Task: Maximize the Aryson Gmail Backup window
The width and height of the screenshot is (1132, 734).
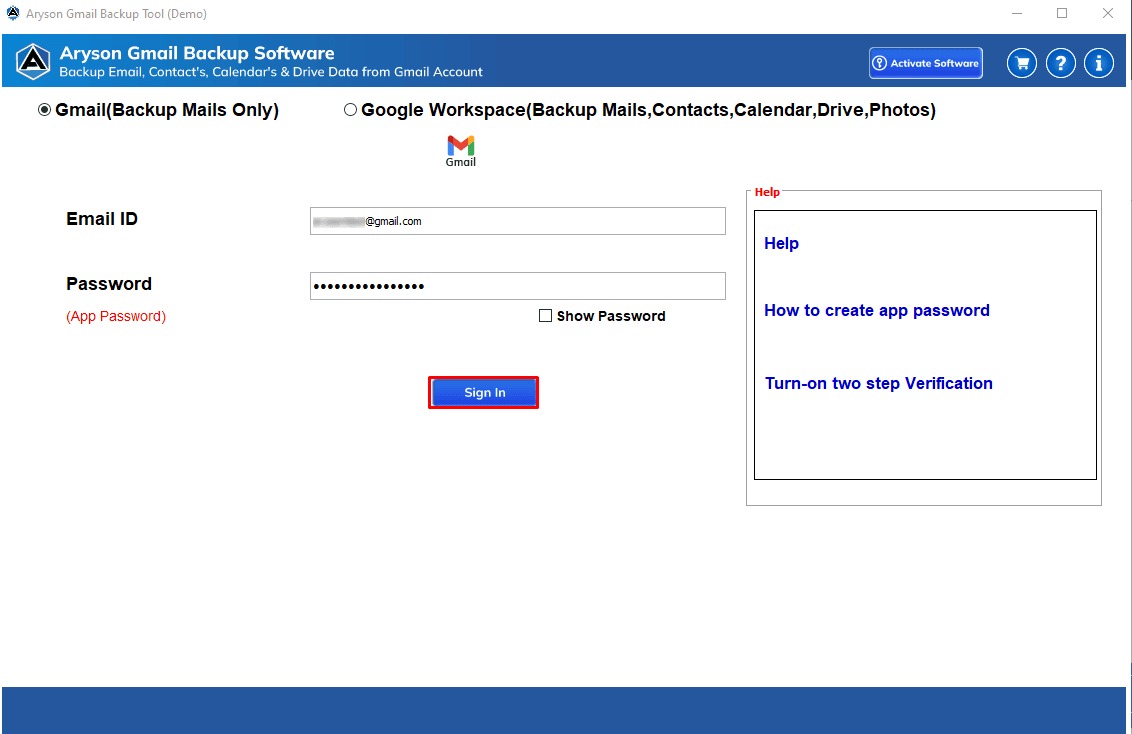Action: 1061,14
